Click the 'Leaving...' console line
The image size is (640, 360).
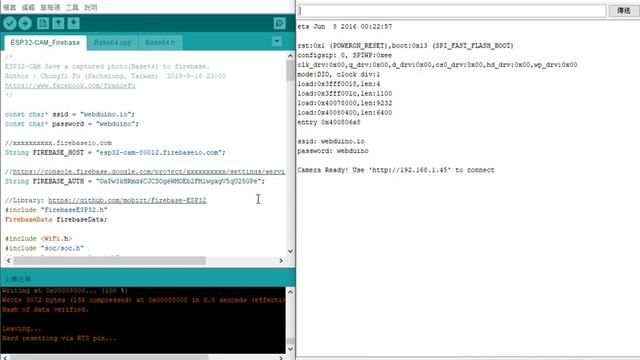tap(22, 329)
